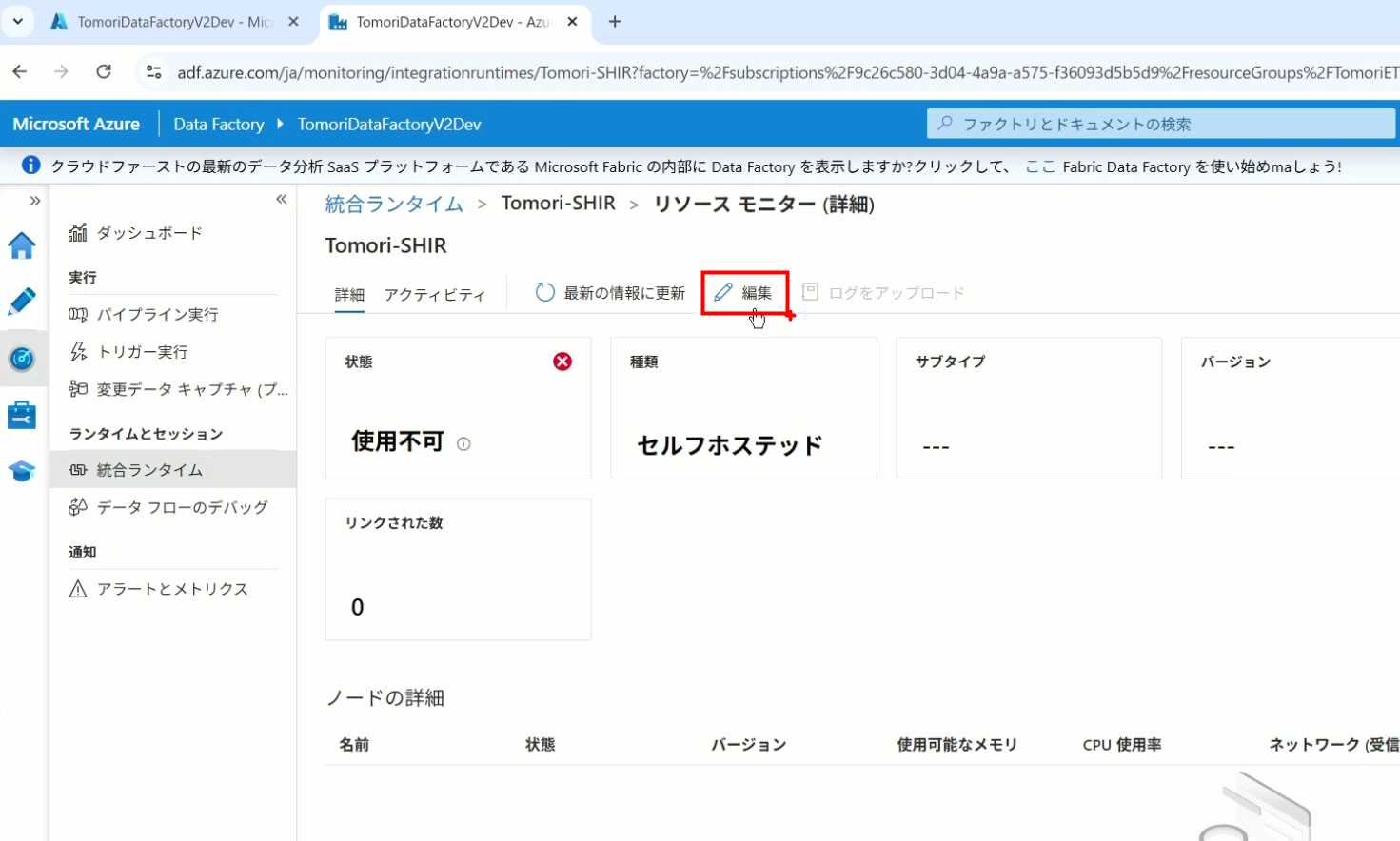Collapse the monitoring menu panel
Screen dimensions: 1400x841
click(x=281, y=199)
